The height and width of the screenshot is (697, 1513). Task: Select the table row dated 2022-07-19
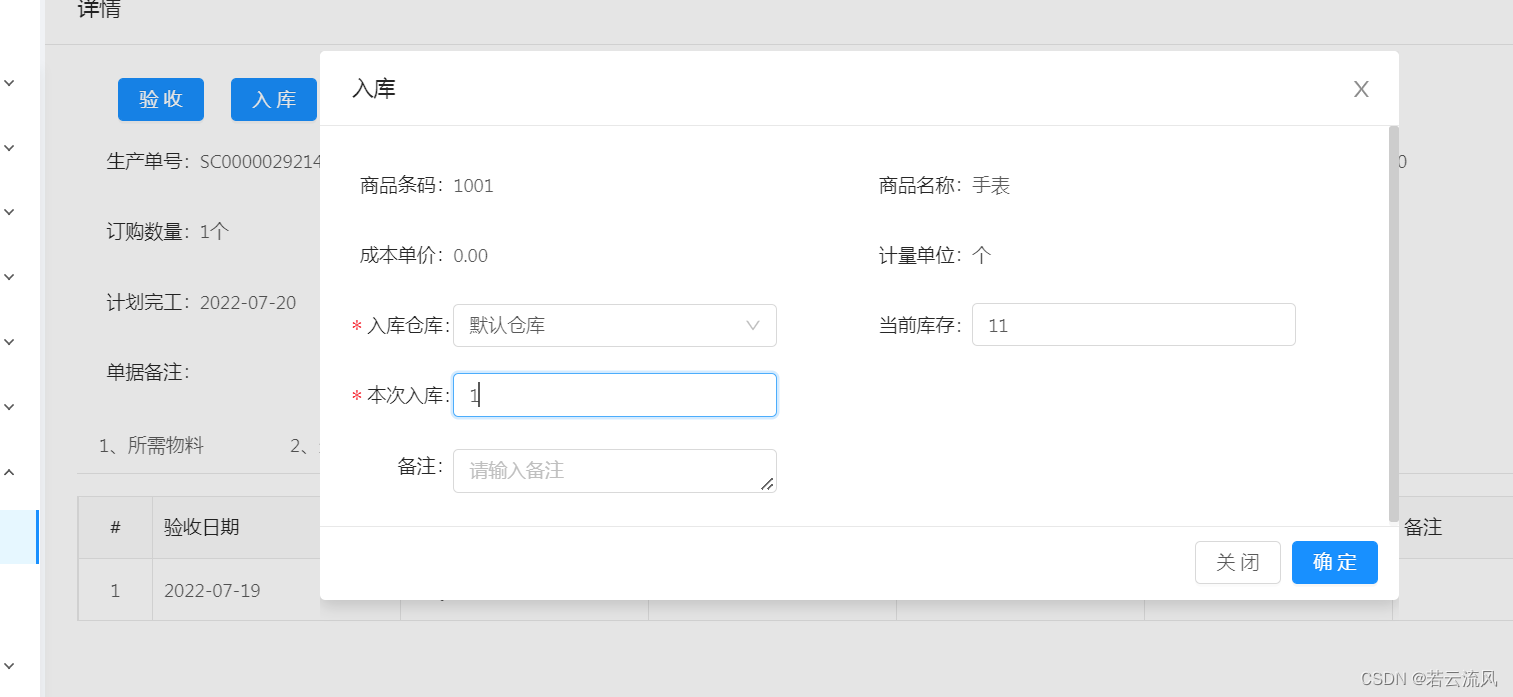point(212,591)
